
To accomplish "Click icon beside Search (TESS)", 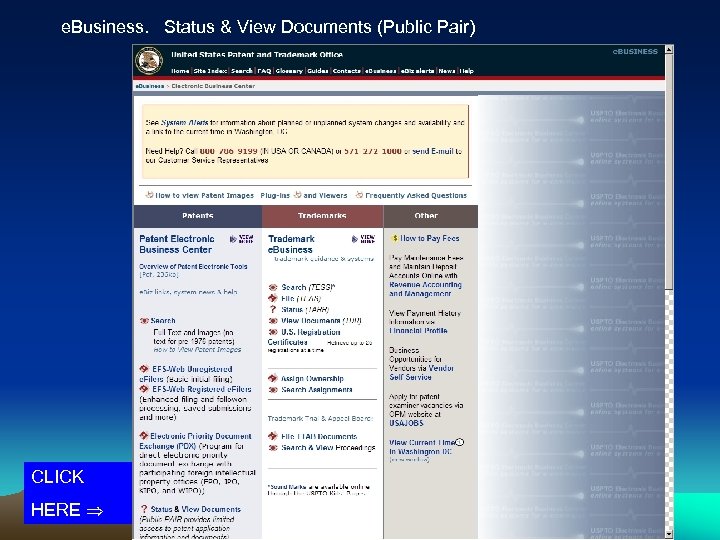I will 273,287.
